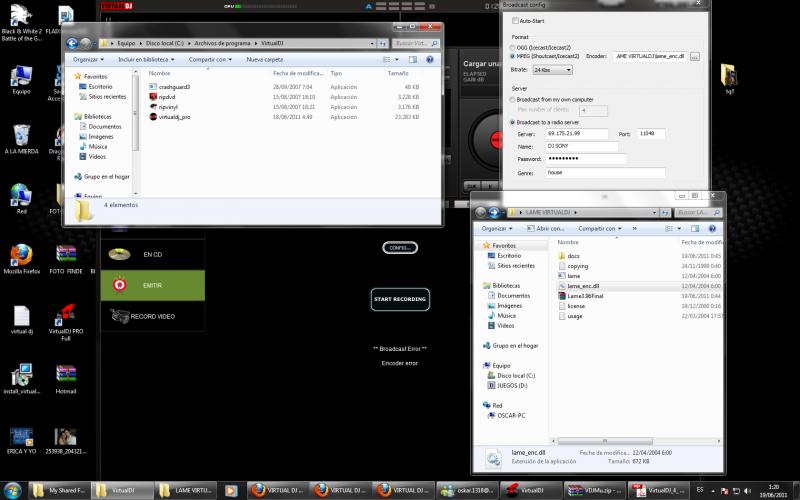Click the Name field containing DJ SONY
This screenshot has height=500, width=800.
(x=582, y=146)
